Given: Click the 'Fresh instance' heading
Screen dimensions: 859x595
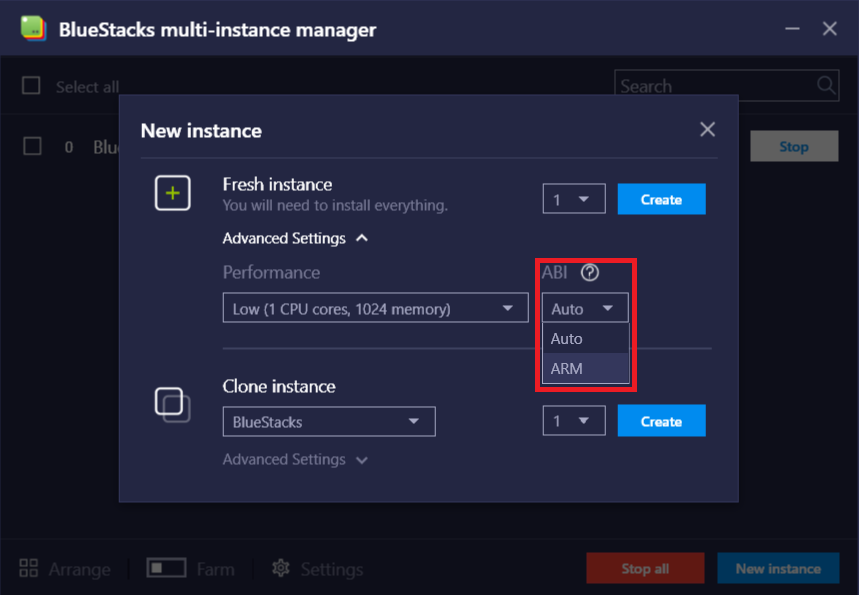Looking at the screenshot, I should tap(277, 184).
